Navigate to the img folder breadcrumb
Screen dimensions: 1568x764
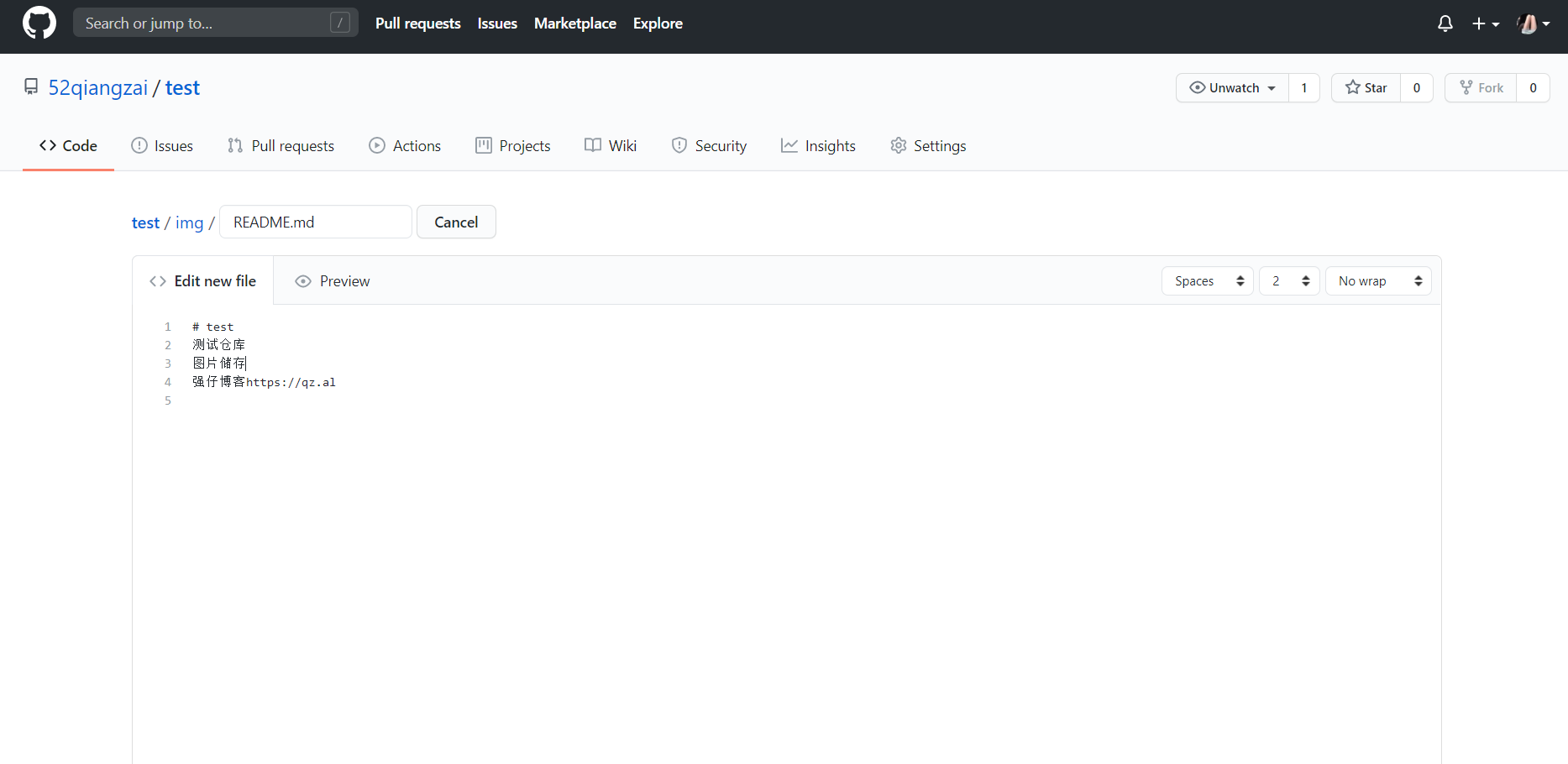click(x=189, y=223)
